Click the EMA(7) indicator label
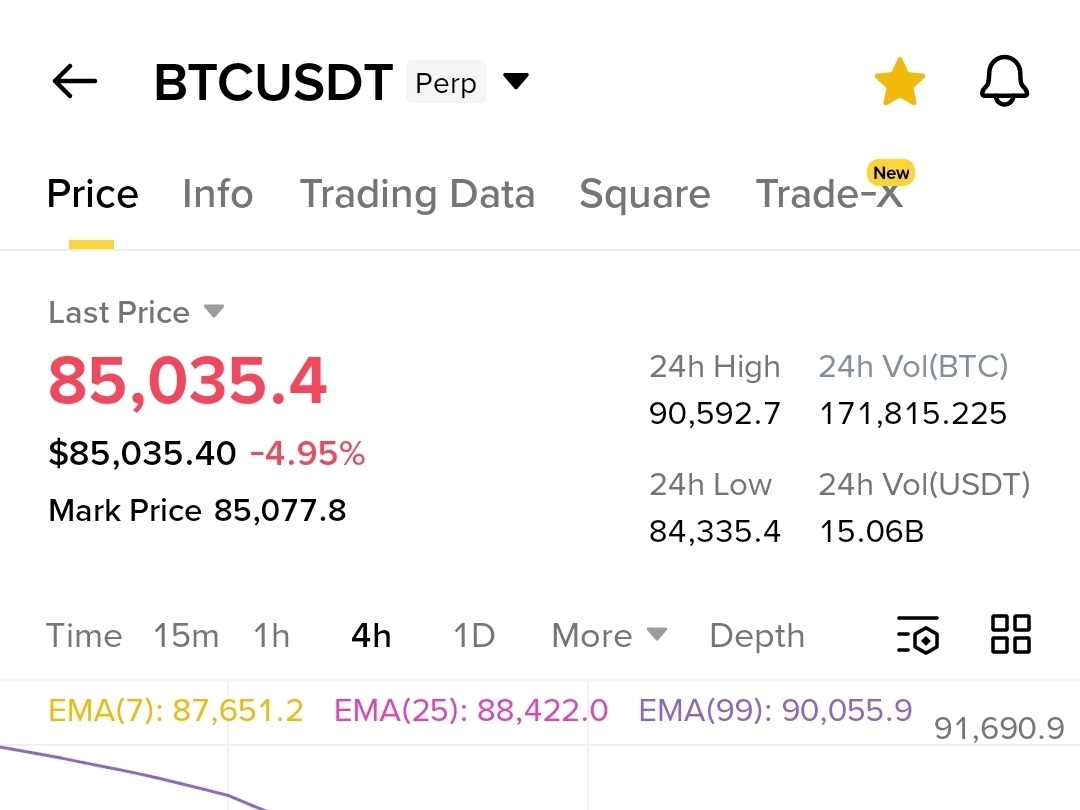 pos(176,710)
